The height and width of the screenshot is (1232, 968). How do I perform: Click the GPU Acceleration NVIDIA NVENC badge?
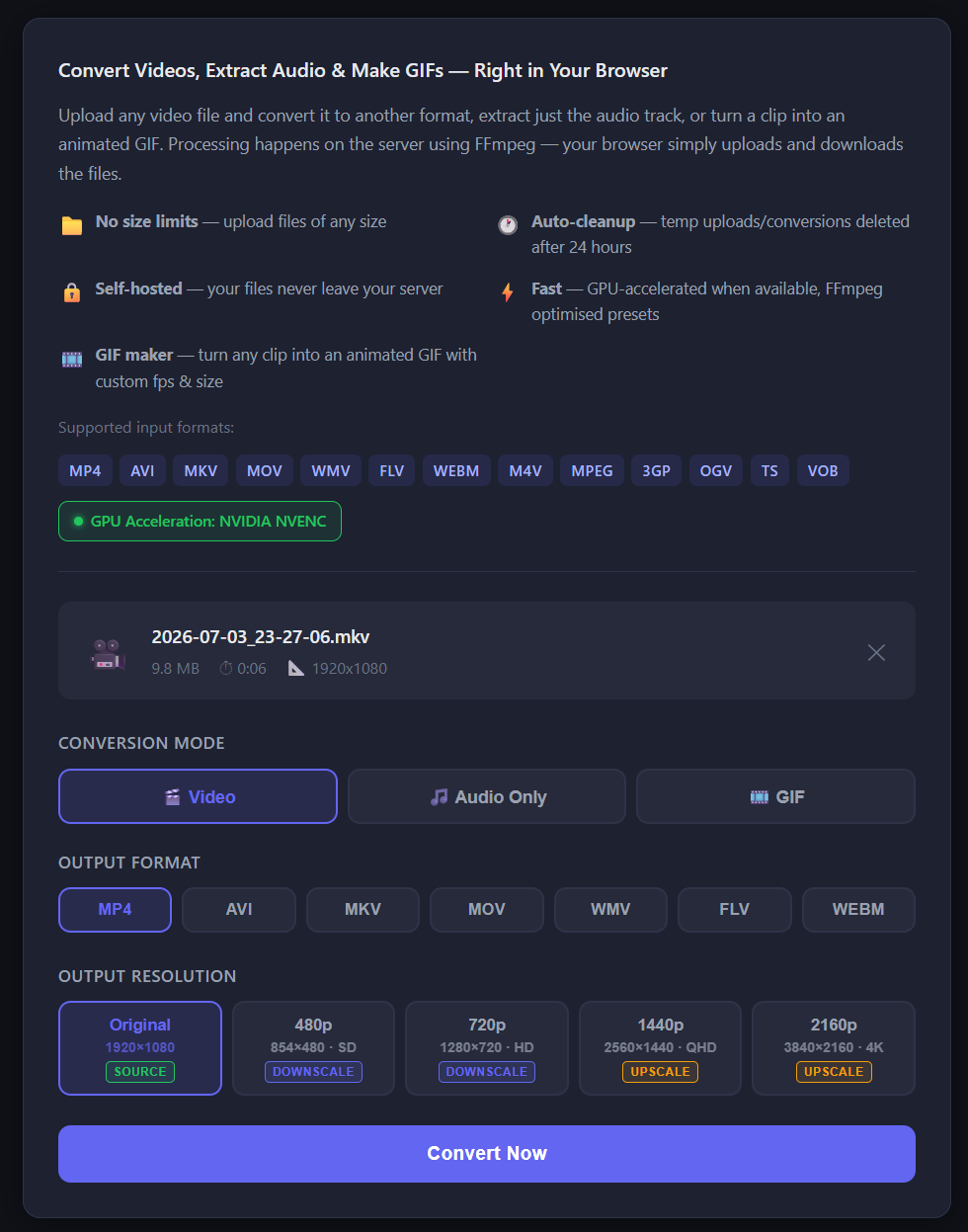200,521
